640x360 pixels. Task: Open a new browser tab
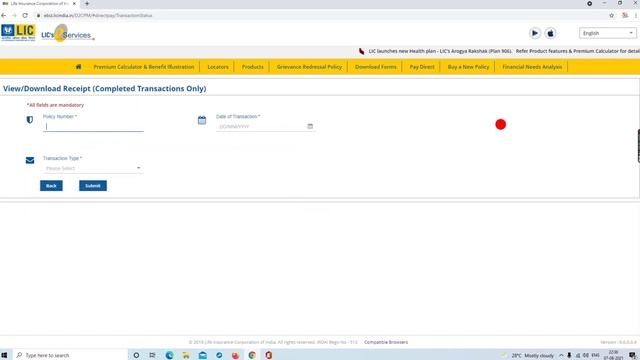[x=87, y=4]
